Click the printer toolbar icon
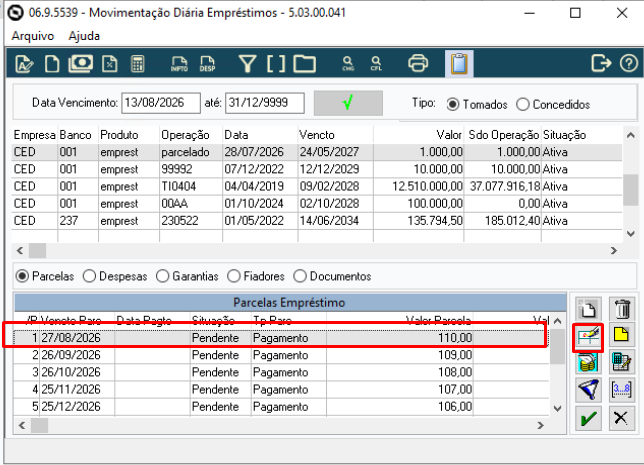This screenshot has width=644, height=465. 418,64
